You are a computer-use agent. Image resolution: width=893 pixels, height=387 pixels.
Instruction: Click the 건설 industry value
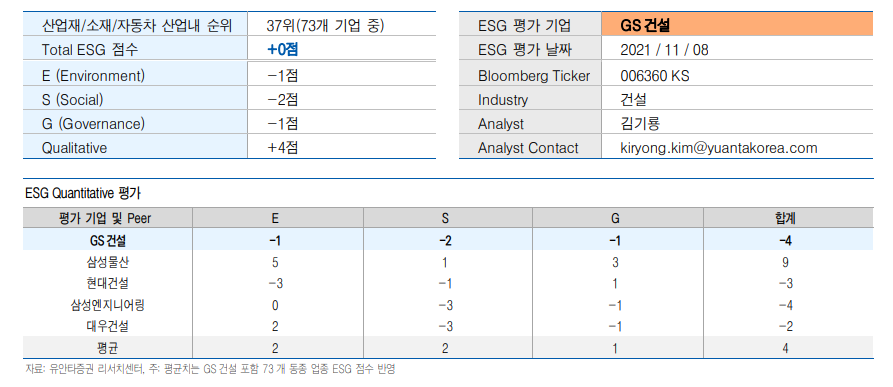633,100
